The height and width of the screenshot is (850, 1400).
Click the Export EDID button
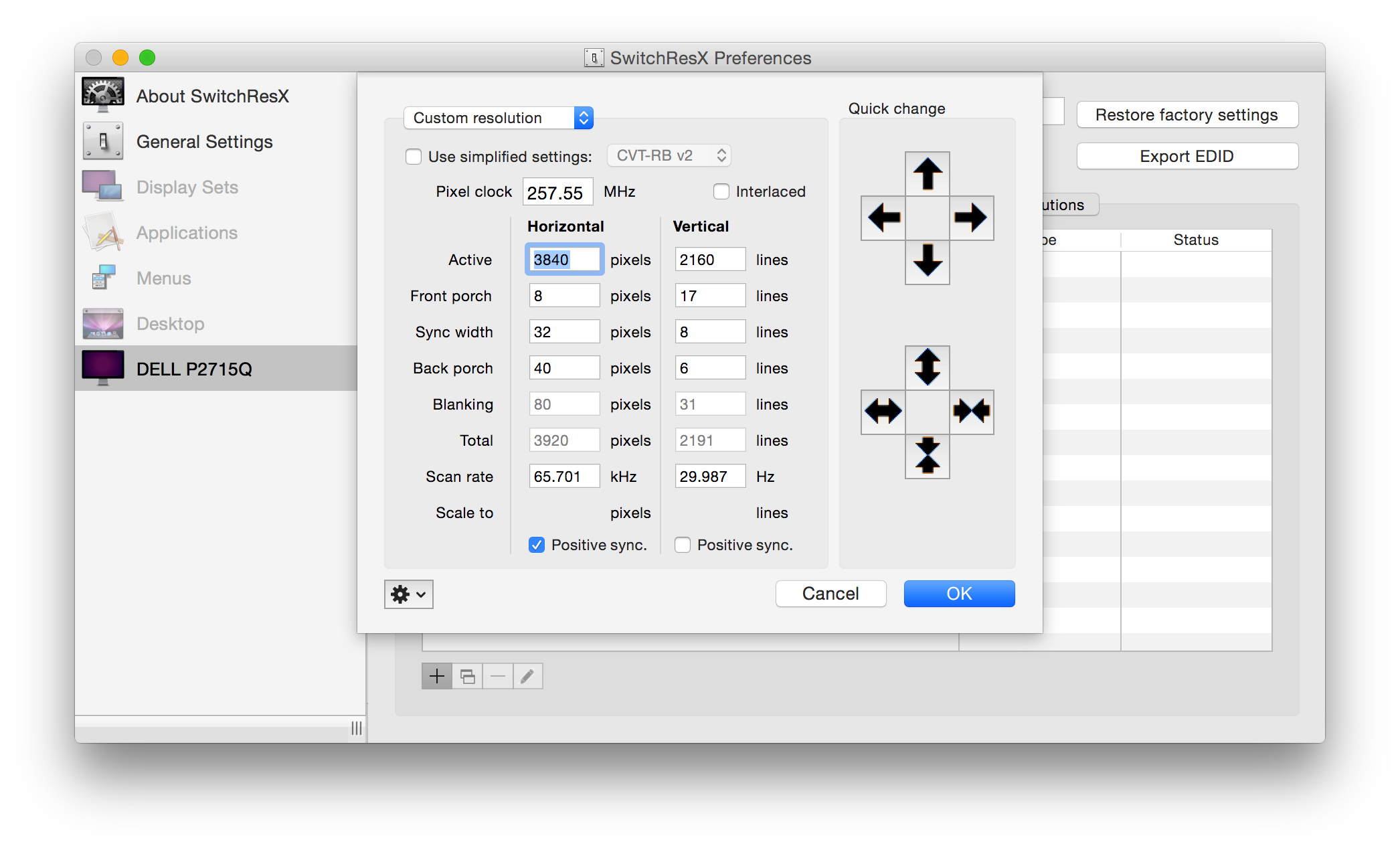(x=1187, y=157)
